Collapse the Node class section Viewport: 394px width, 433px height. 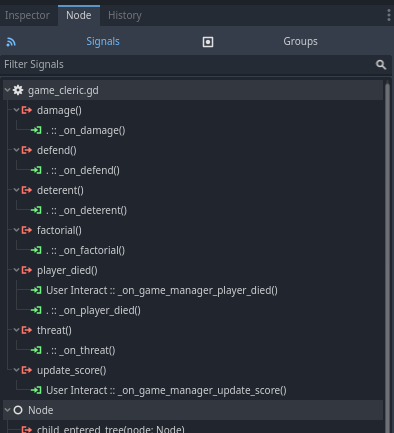(7, 410)
